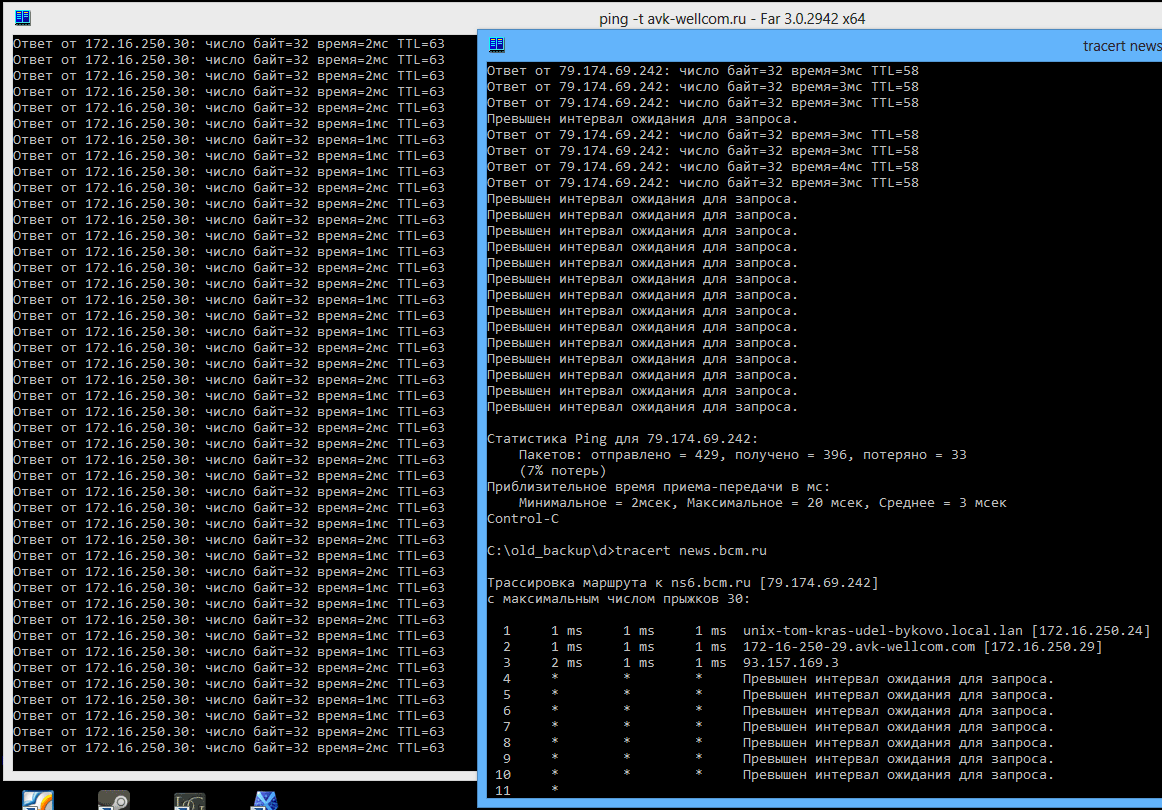
Task: Click 'Статистика Ping для 79.174.69.242:' line
Action: pyautogui.click(x=622, y=439)
